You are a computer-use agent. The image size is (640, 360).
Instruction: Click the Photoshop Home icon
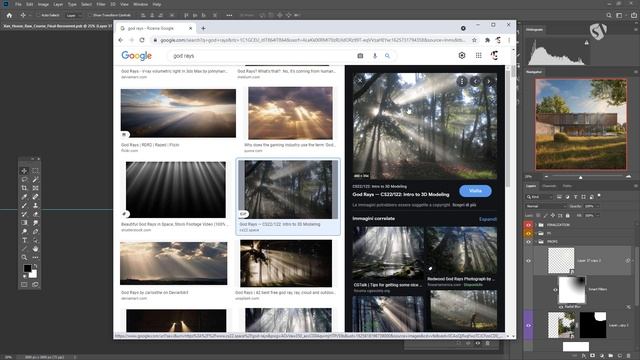[x=9, y=15]
